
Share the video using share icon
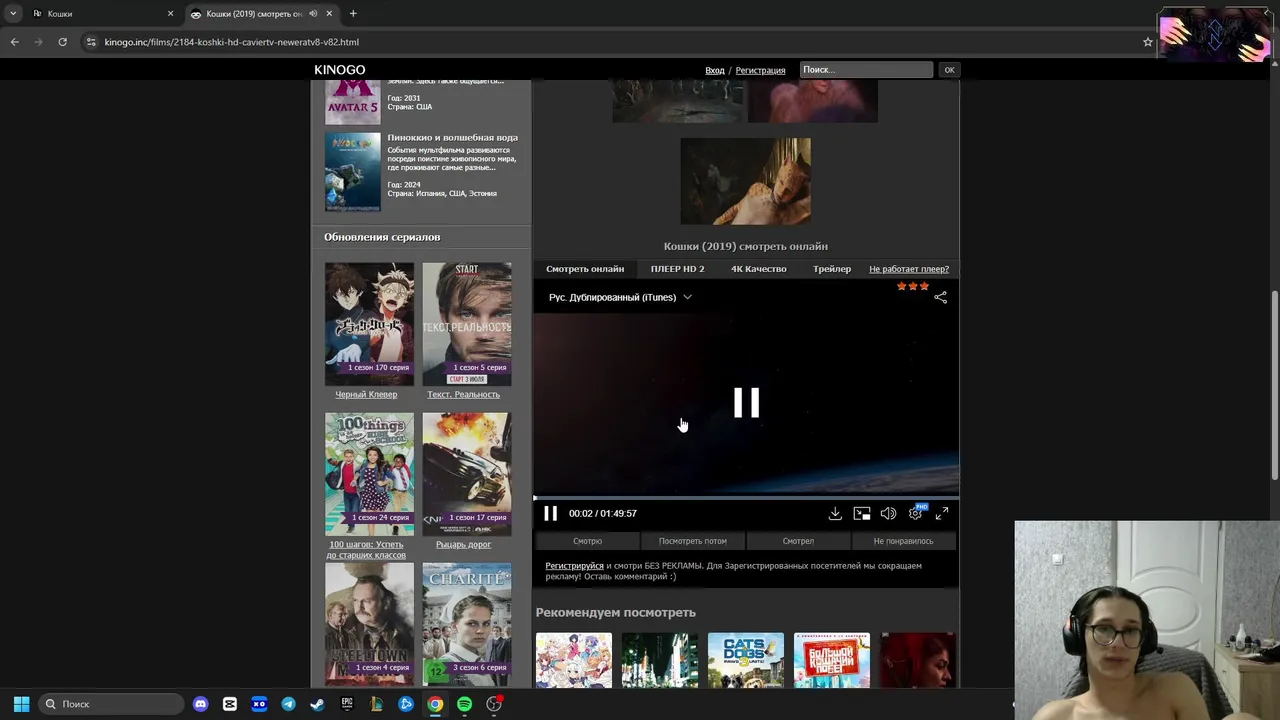coord(940,297)
